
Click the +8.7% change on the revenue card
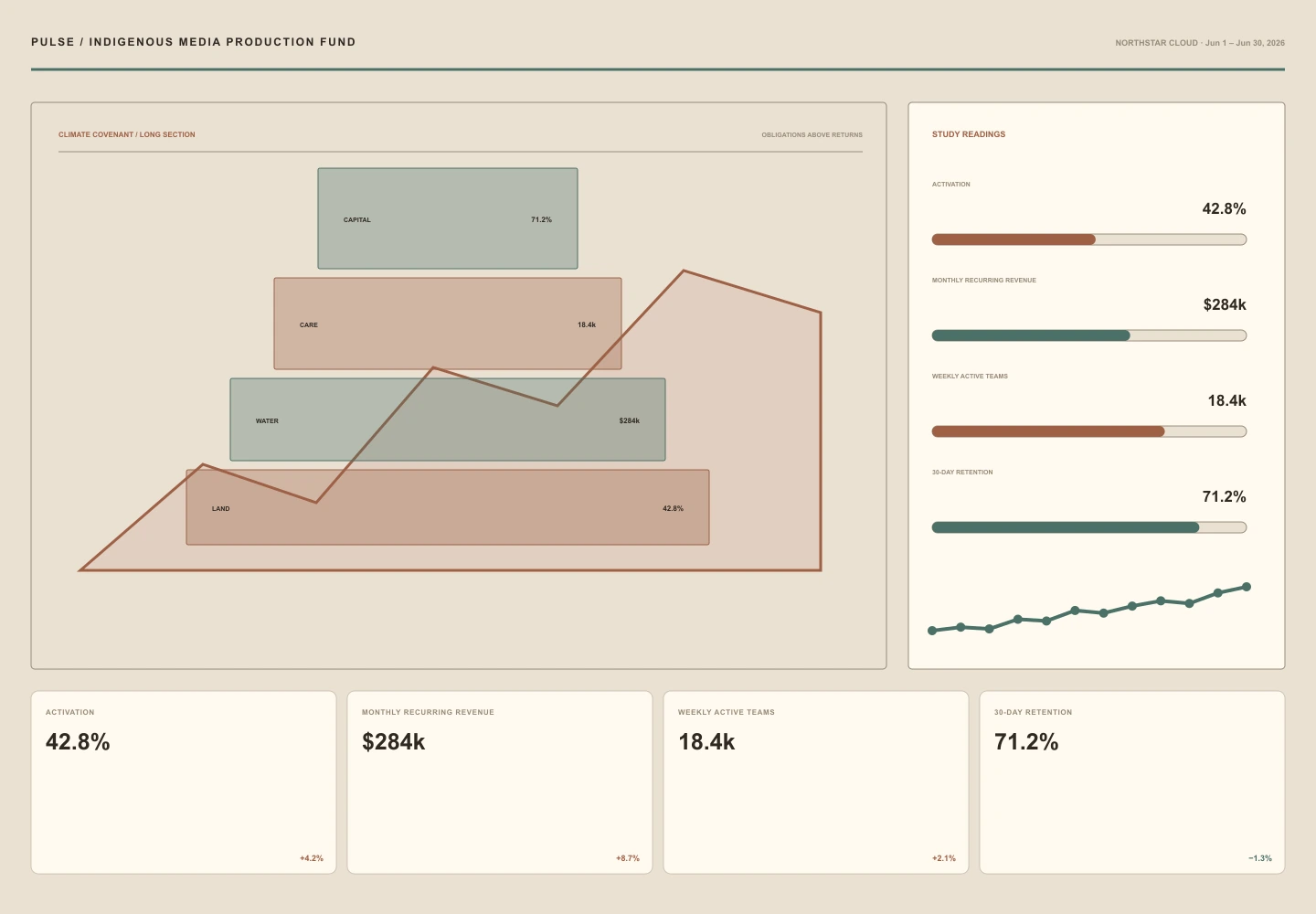click(628, 858)
